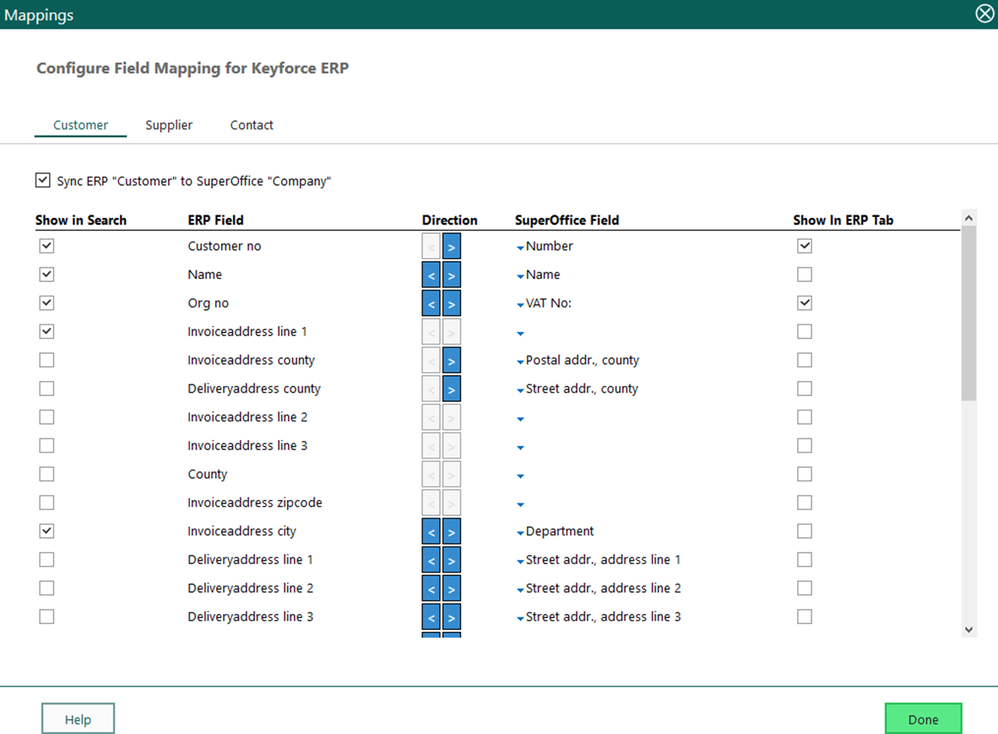Uncheck Sync ERP Customer to SuperOffice Company
The image size is (998, 734).
click(43, 180)
